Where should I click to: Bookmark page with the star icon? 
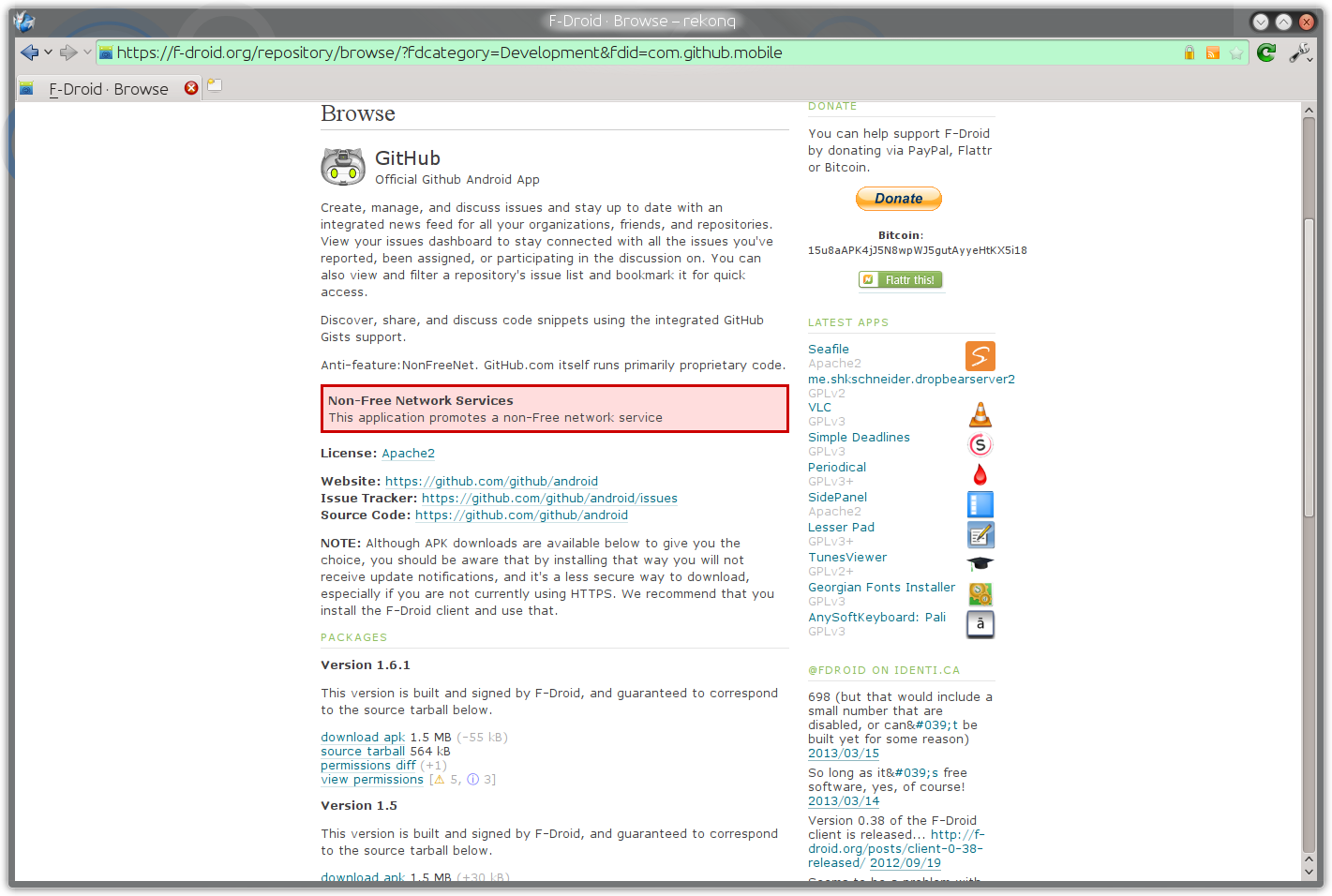[1236, 53]
